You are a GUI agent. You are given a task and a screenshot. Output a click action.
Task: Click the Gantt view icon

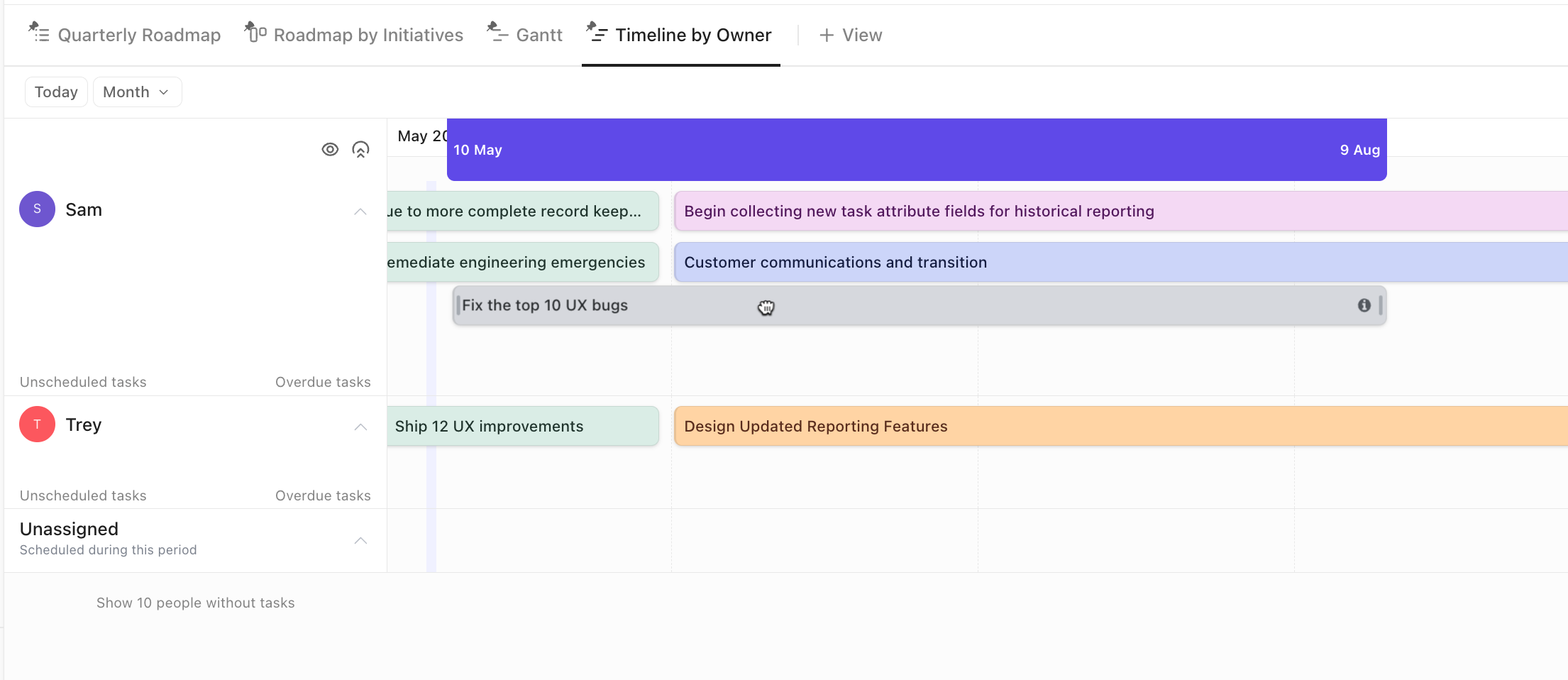pos(497,33)
